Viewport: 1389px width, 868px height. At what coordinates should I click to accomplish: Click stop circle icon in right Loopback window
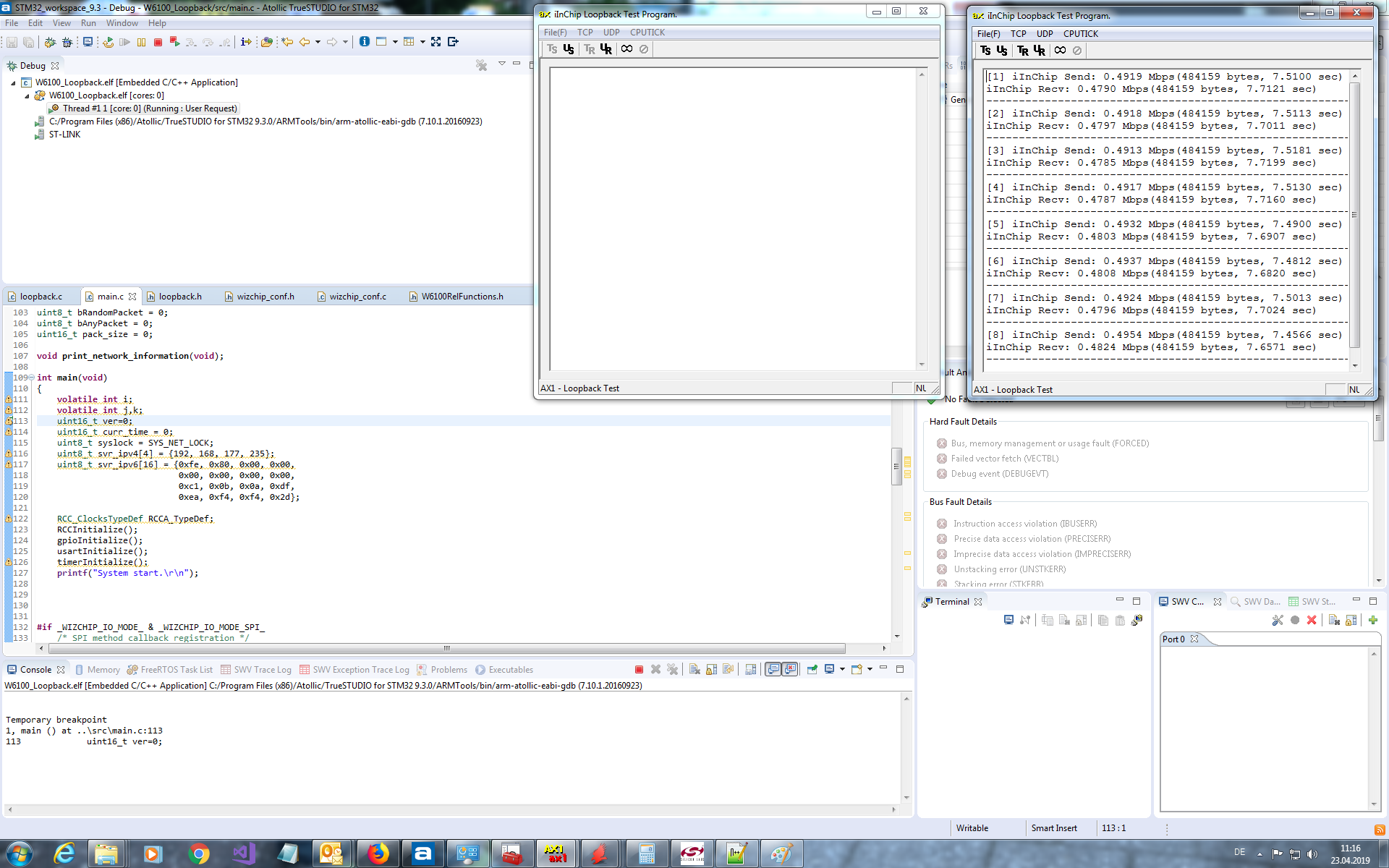pyautogui.click(x=1077, y=51)
